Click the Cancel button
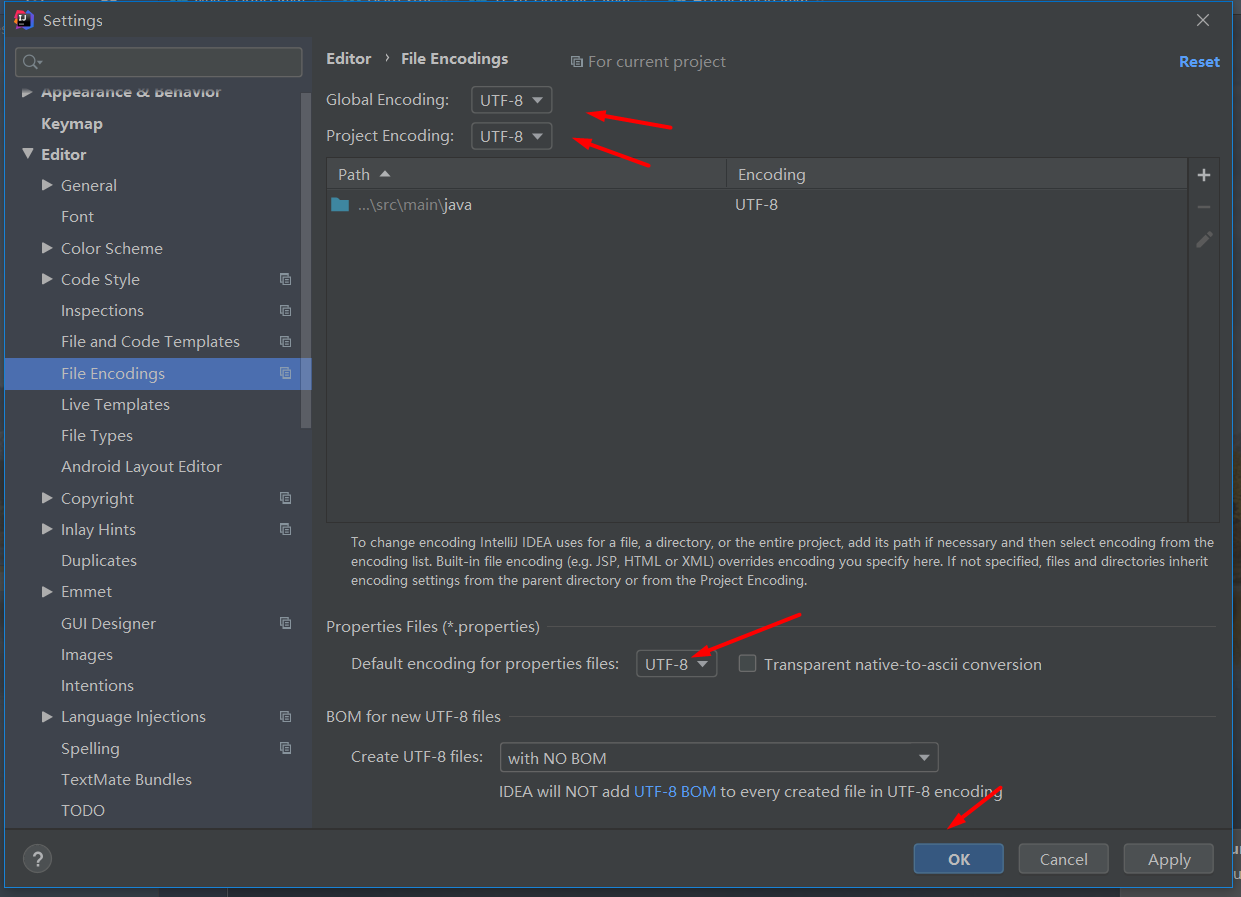The image size is (1241, 897). (1063, 859)
